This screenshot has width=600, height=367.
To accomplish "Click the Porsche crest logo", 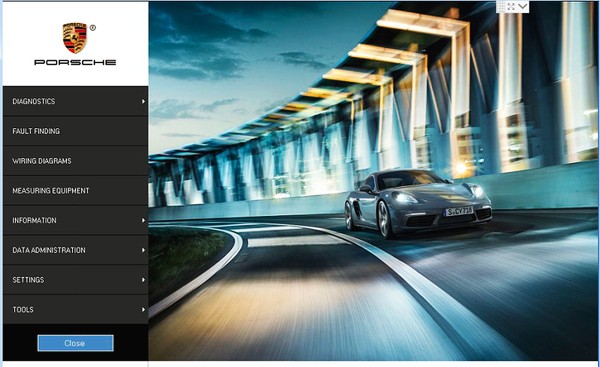I will 75,38.
